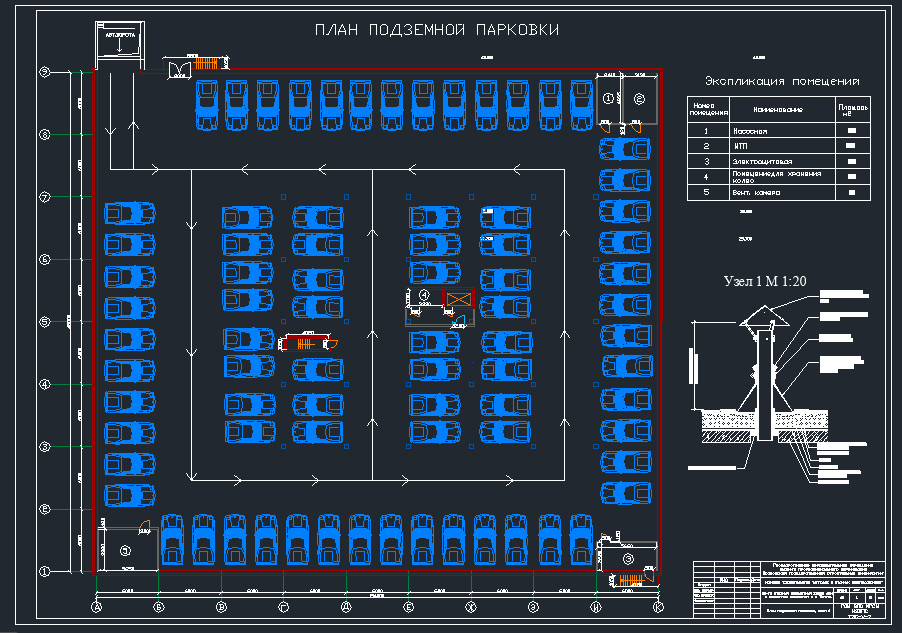902x633 pixels.
Task: Click the 'ПЛАН ПОДЗЕМНОЙ ПАРКОВКИ' drawing title
Action: point(437,31)
